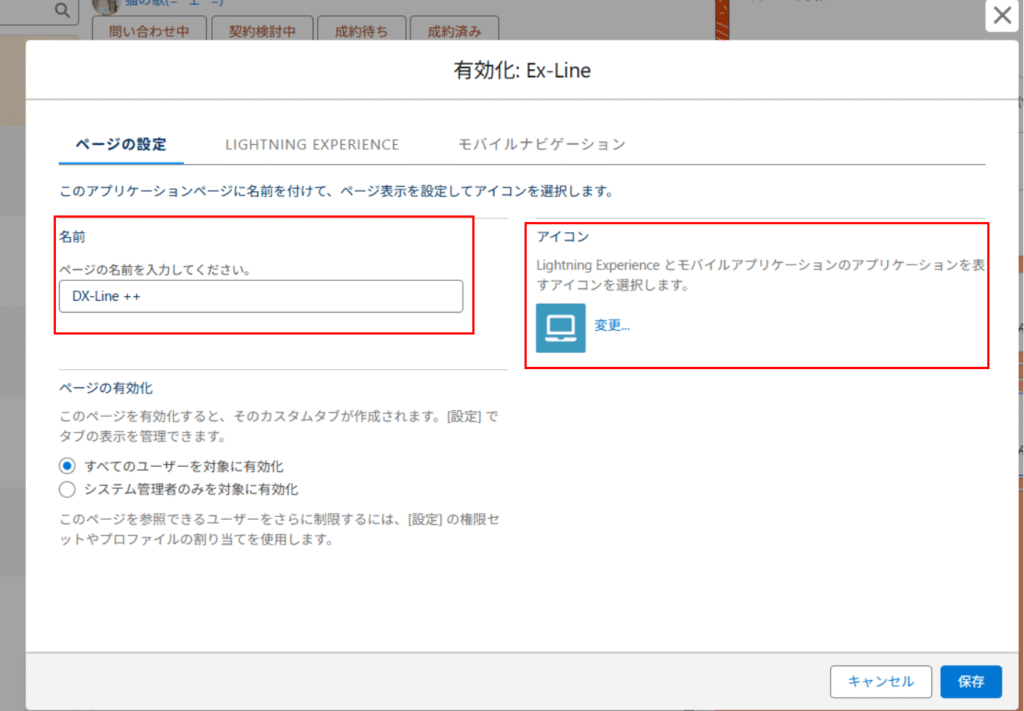Open the モバイルナビゲーション tab
The width and height of the screenshot is (1024, 711).
click(x=541, y=144)
